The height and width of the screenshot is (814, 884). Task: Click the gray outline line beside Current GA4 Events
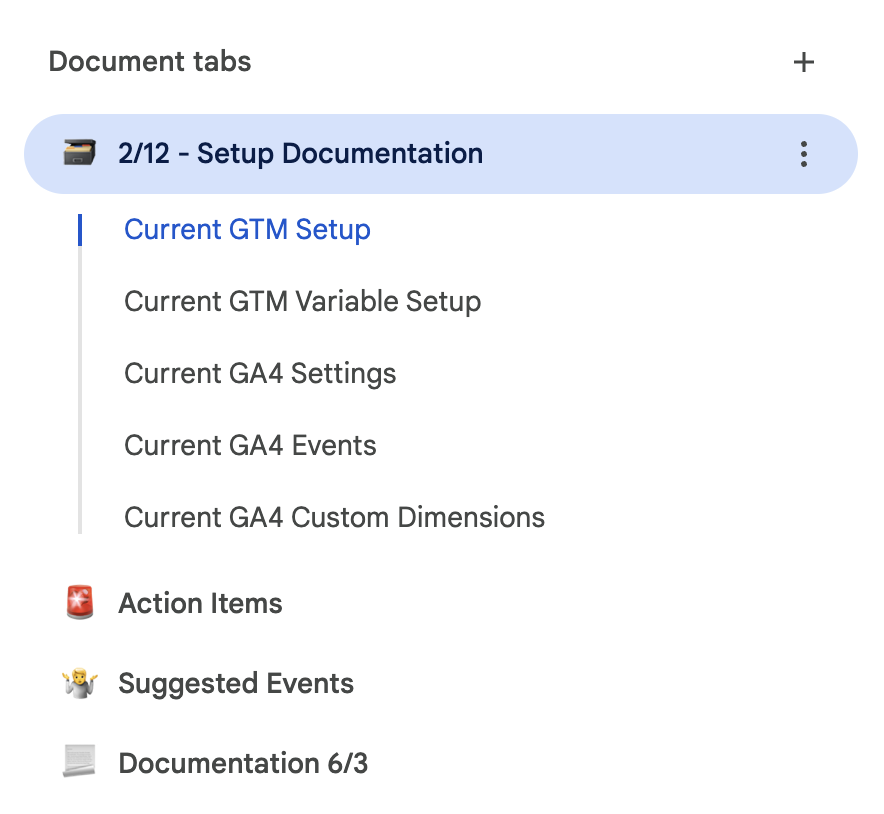click(80, 446)
